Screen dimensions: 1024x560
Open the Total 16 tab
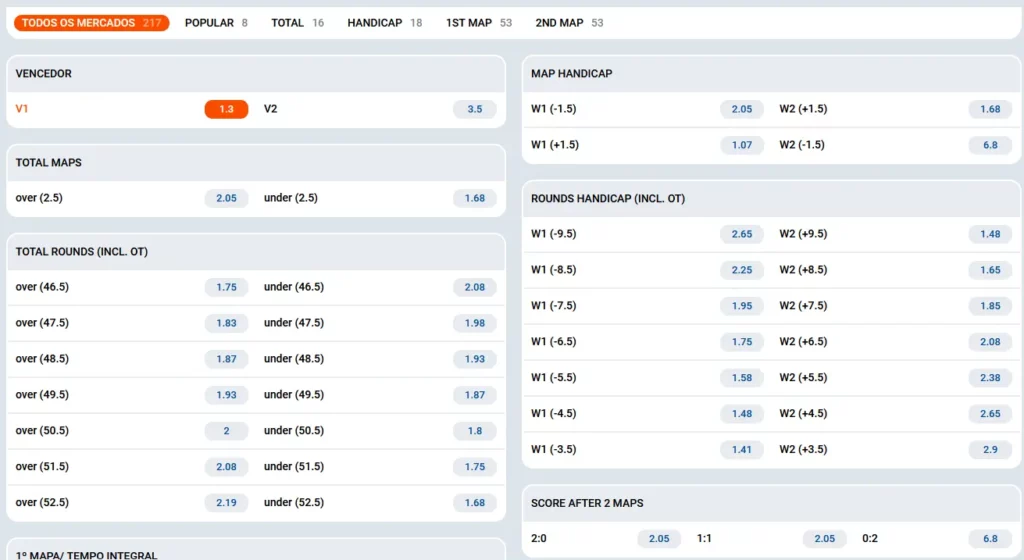pyautogui.click(x=298, y=23)
